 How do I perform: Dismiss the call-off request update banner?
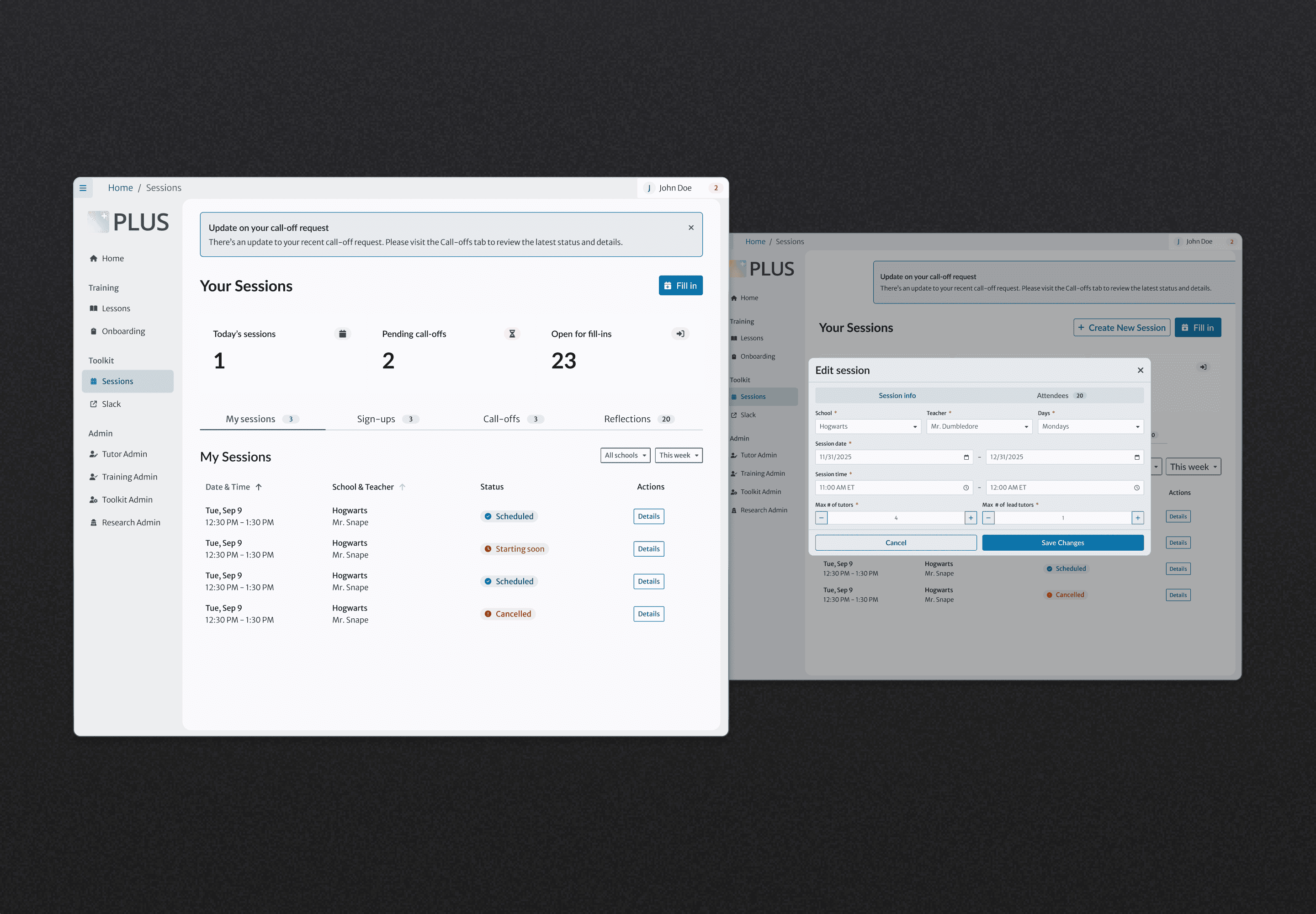(690, 228)
